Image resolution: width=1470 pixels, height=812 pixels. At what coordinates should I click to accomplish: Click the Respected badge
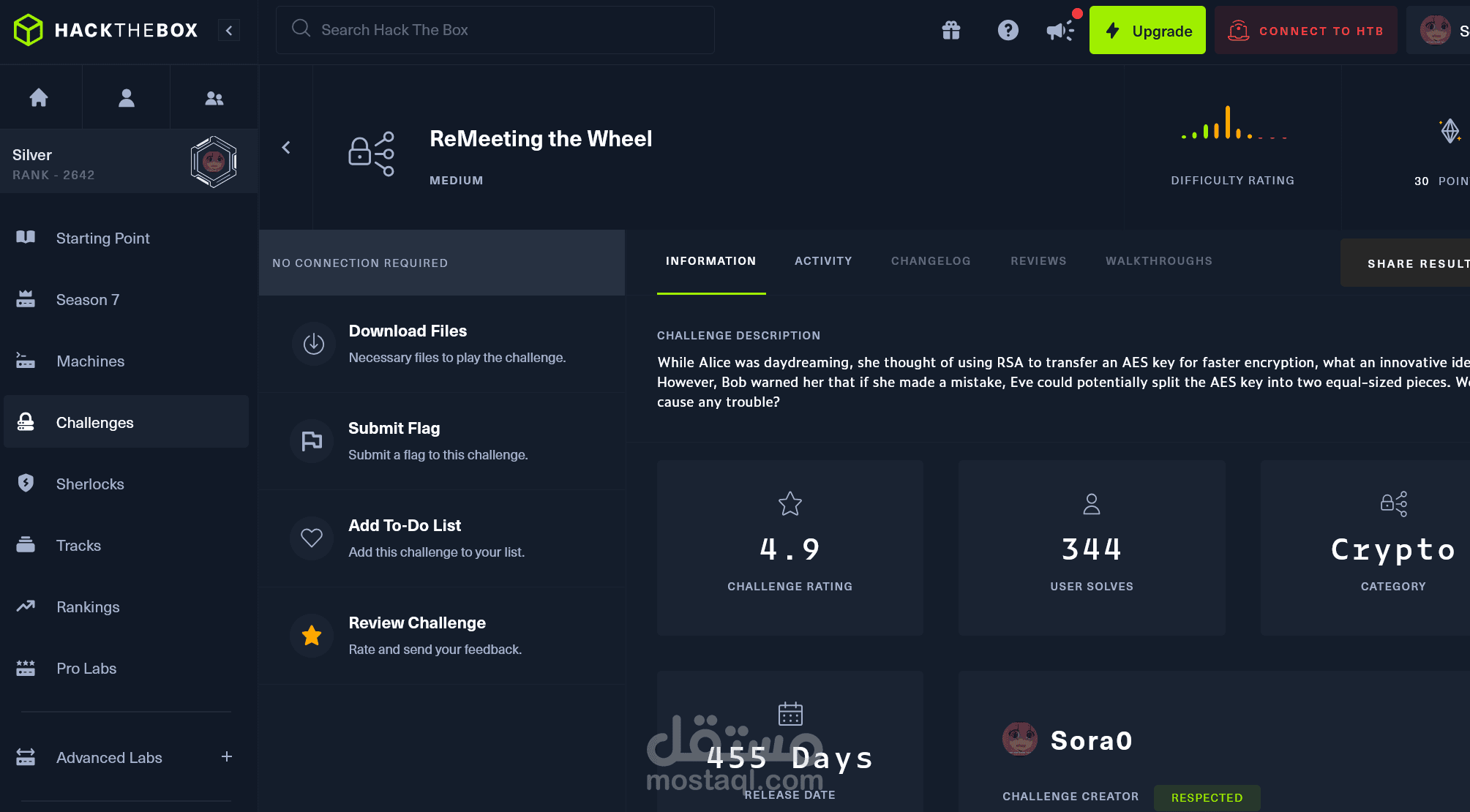tap(1207, 797)
